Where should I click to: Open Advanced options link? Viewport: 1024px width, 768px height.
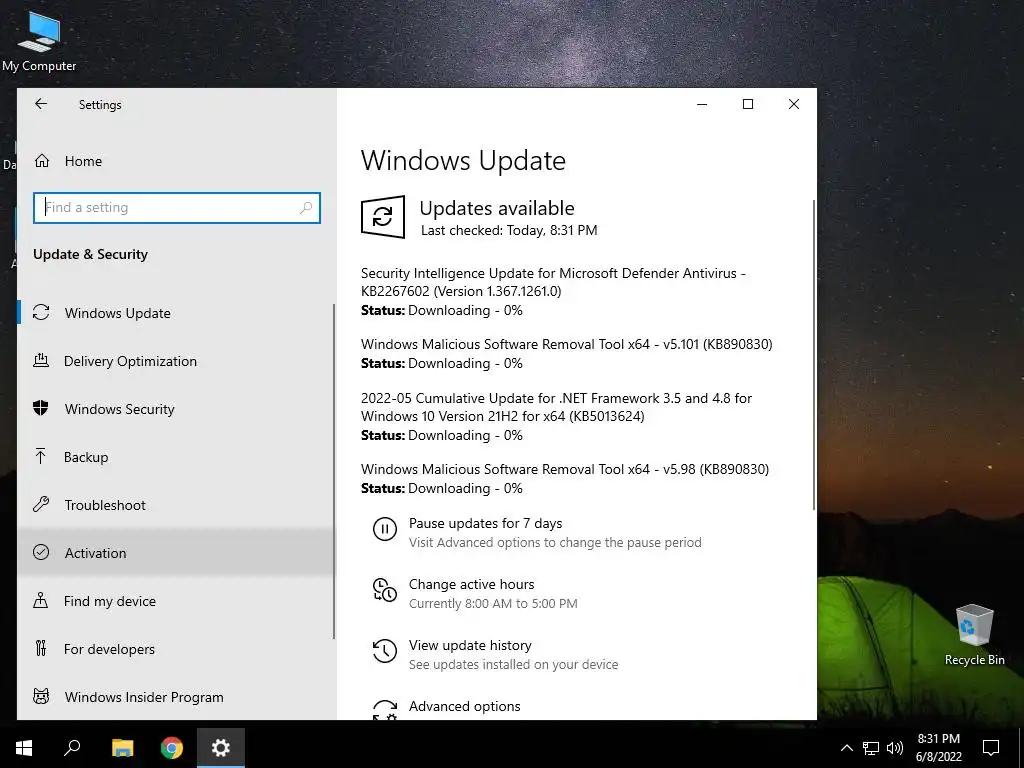coord(464,706)
